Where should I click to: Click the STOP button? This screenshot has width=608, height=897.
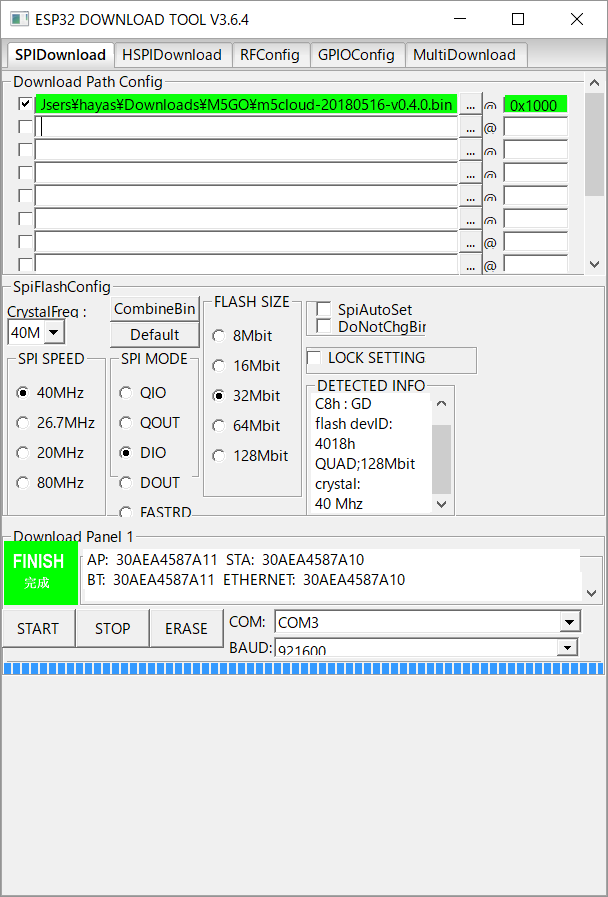point(112,628)
